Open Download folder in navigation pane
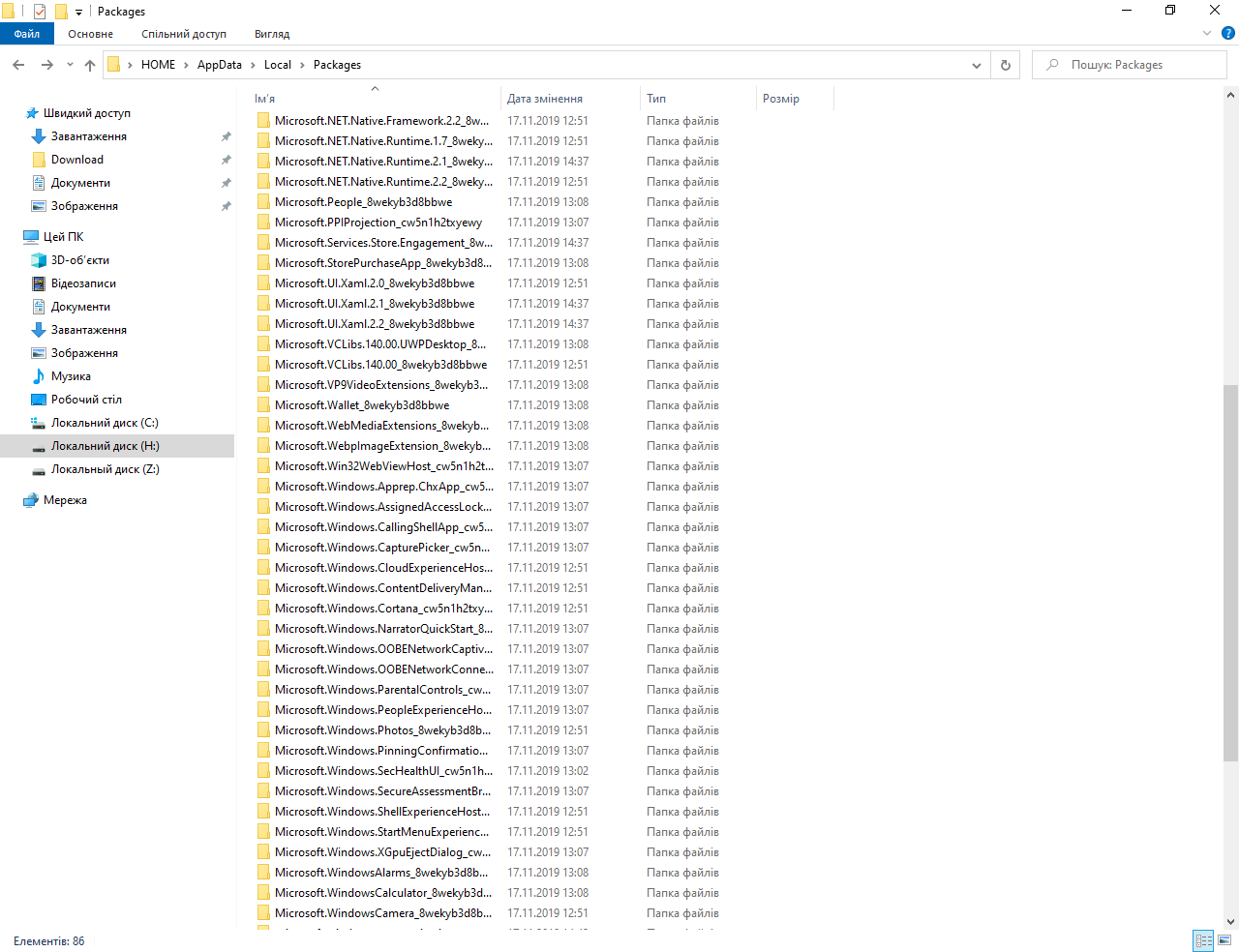Viewport: 1239px width, 952px height. [x=77, y=160]
